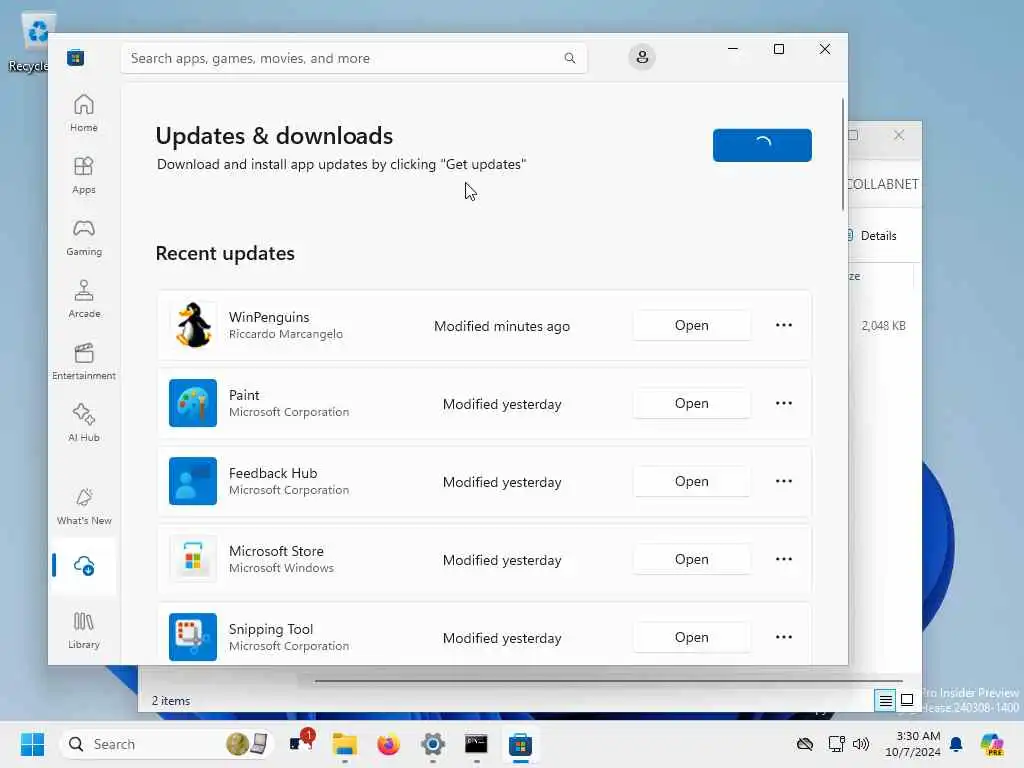Click the Feedback Hub app icon
The height and width of the screenshot is (768, 1024).
tap(193, 481)
